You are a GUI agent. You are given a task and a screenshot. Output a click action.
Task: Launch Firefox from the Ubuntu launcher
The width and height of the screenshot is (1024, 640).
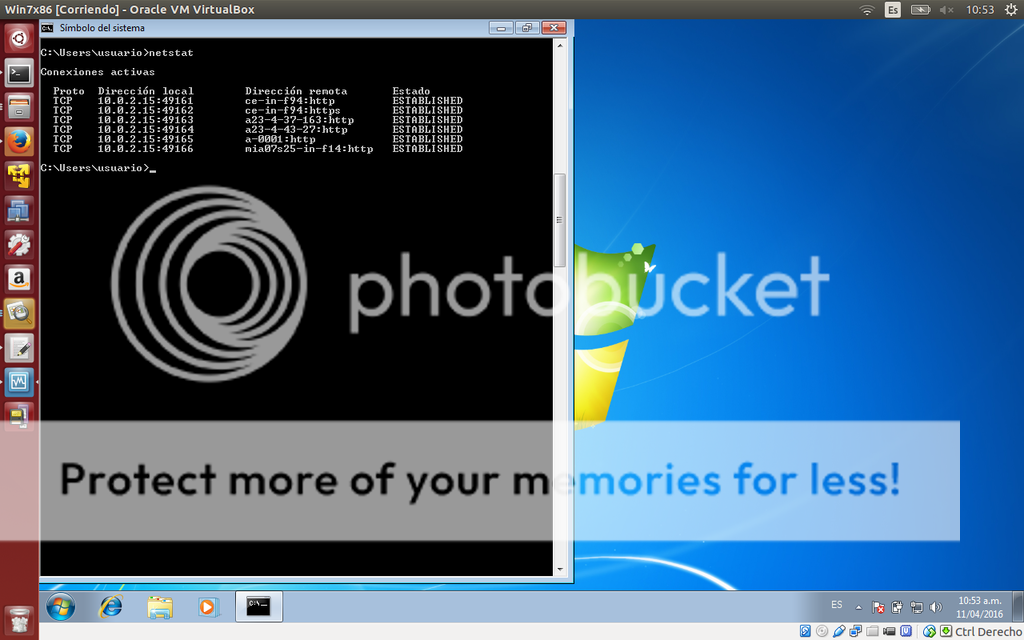point(19,142)
